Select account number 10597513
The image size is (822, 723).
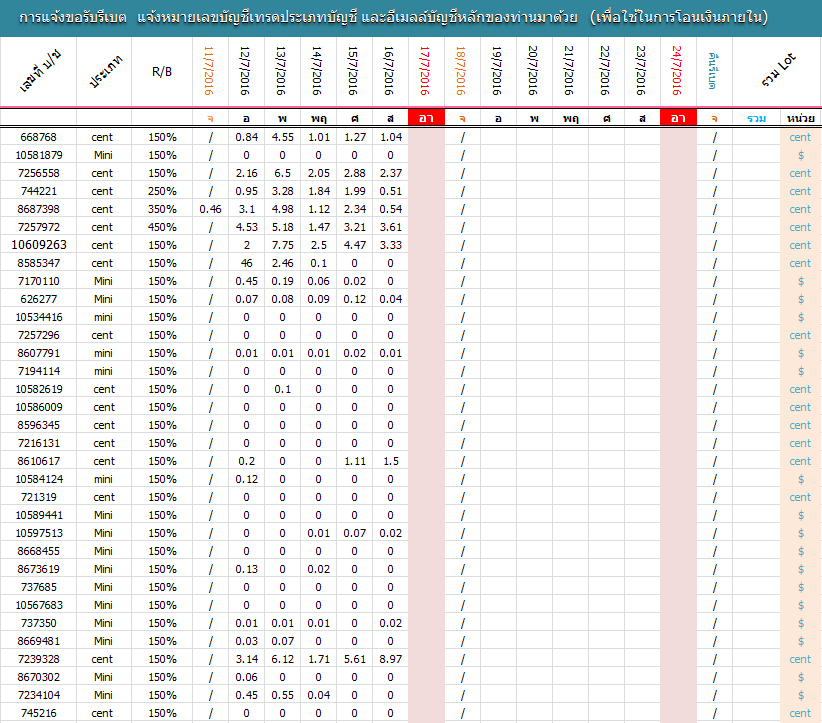pos(38,533)
